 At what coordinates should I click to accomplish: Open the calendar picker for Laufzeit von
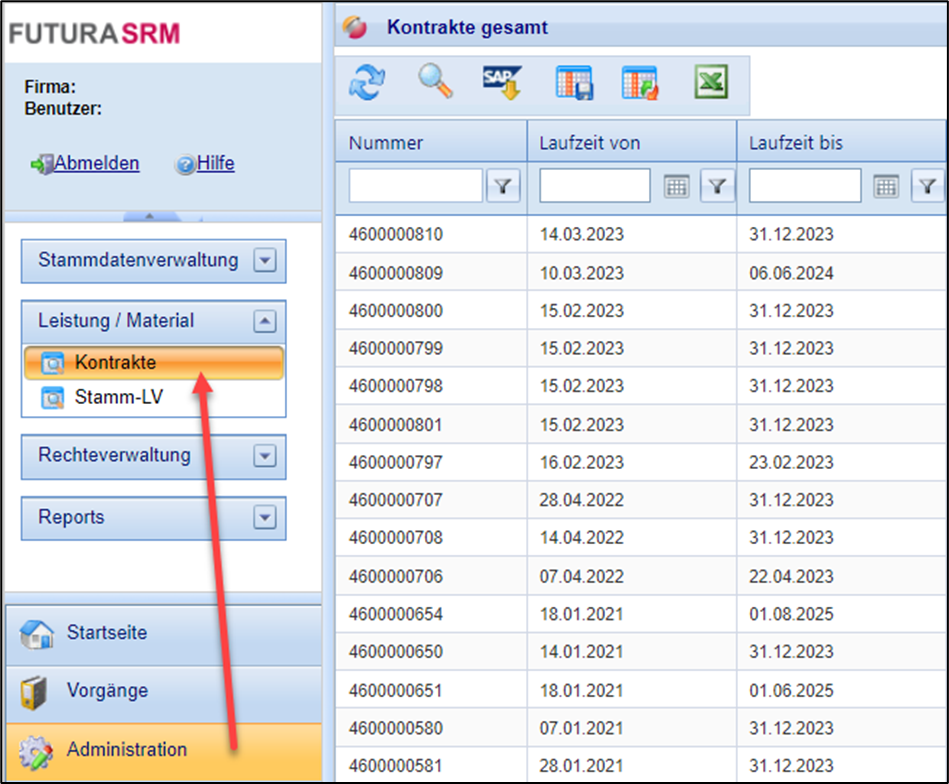pyautogui.click(x=677, y=186)
